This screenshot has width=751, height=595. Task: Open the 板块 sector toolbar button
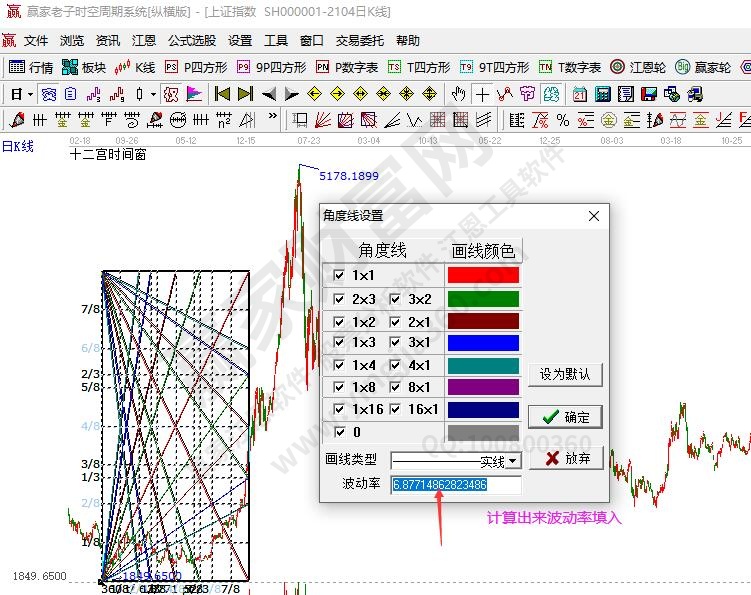click(84, 67)
